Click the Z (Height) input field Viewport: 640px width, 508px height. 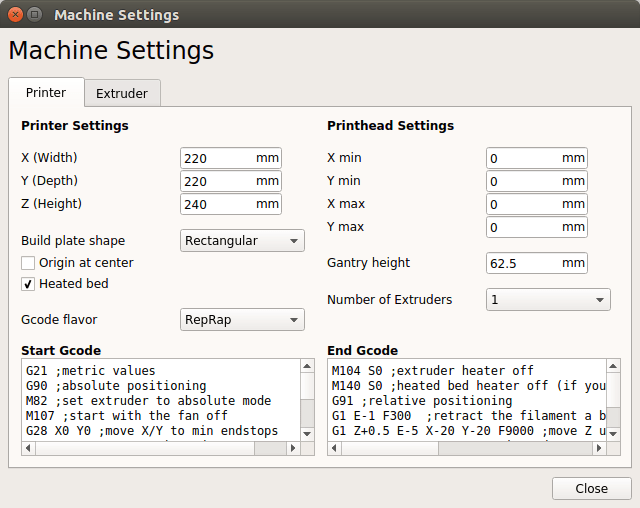tap(218, 204)
